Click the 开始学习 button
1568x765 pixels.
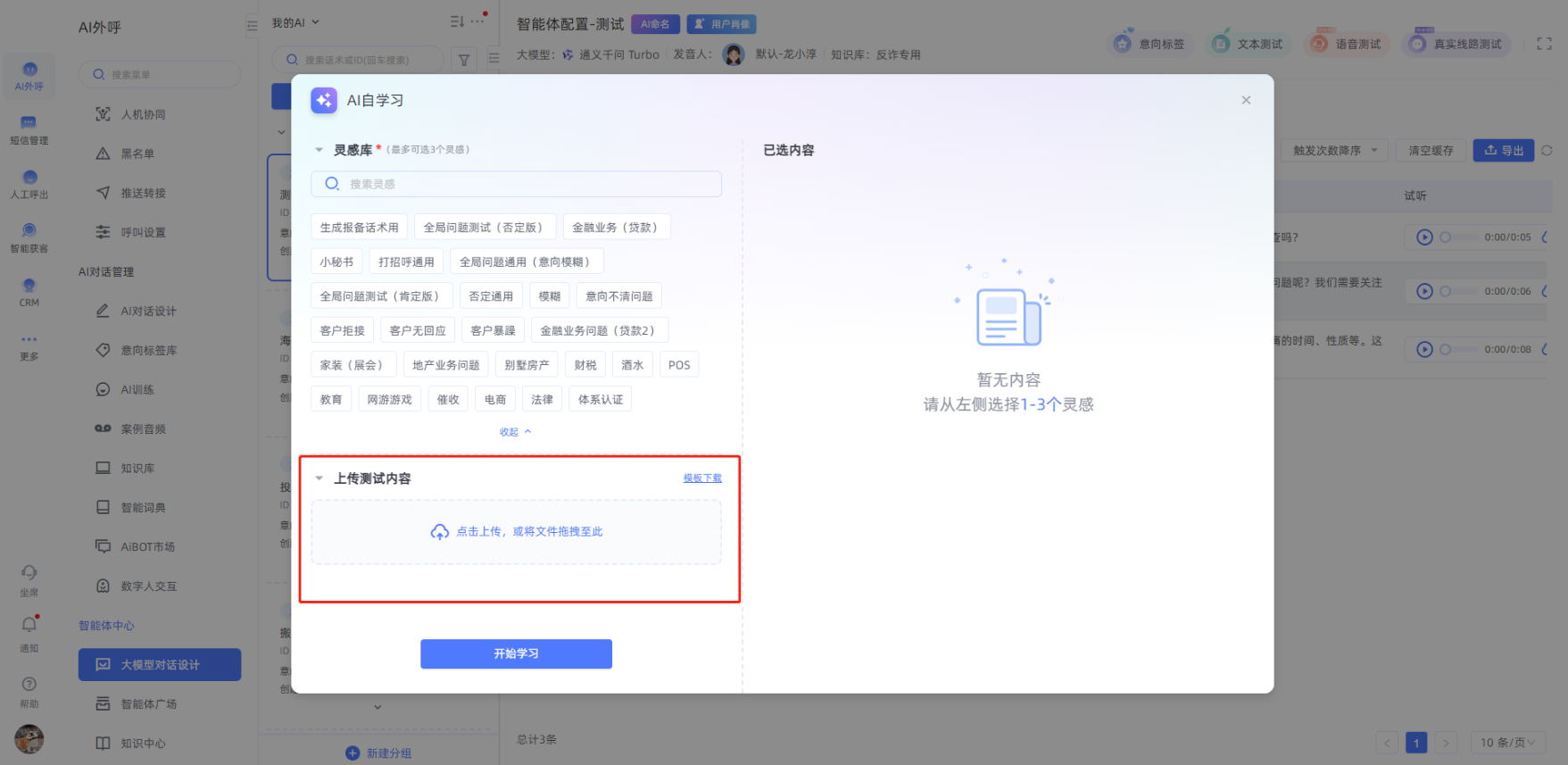pyautogui.click(x=516, y=654)
